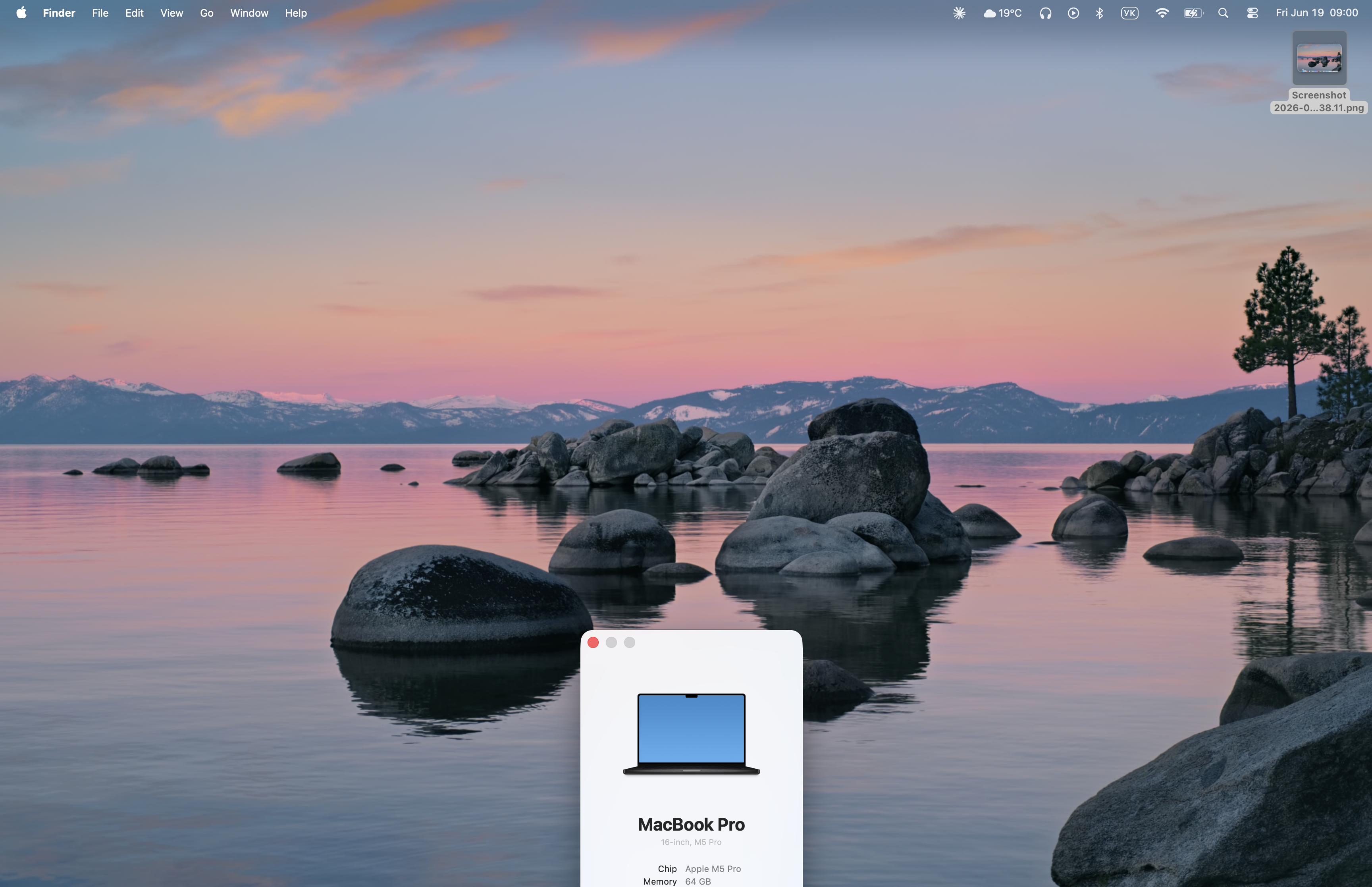Viewport: 1372px width, 887px height.
Task: Open Control Center toggles icon
Action: point(1252,13)
